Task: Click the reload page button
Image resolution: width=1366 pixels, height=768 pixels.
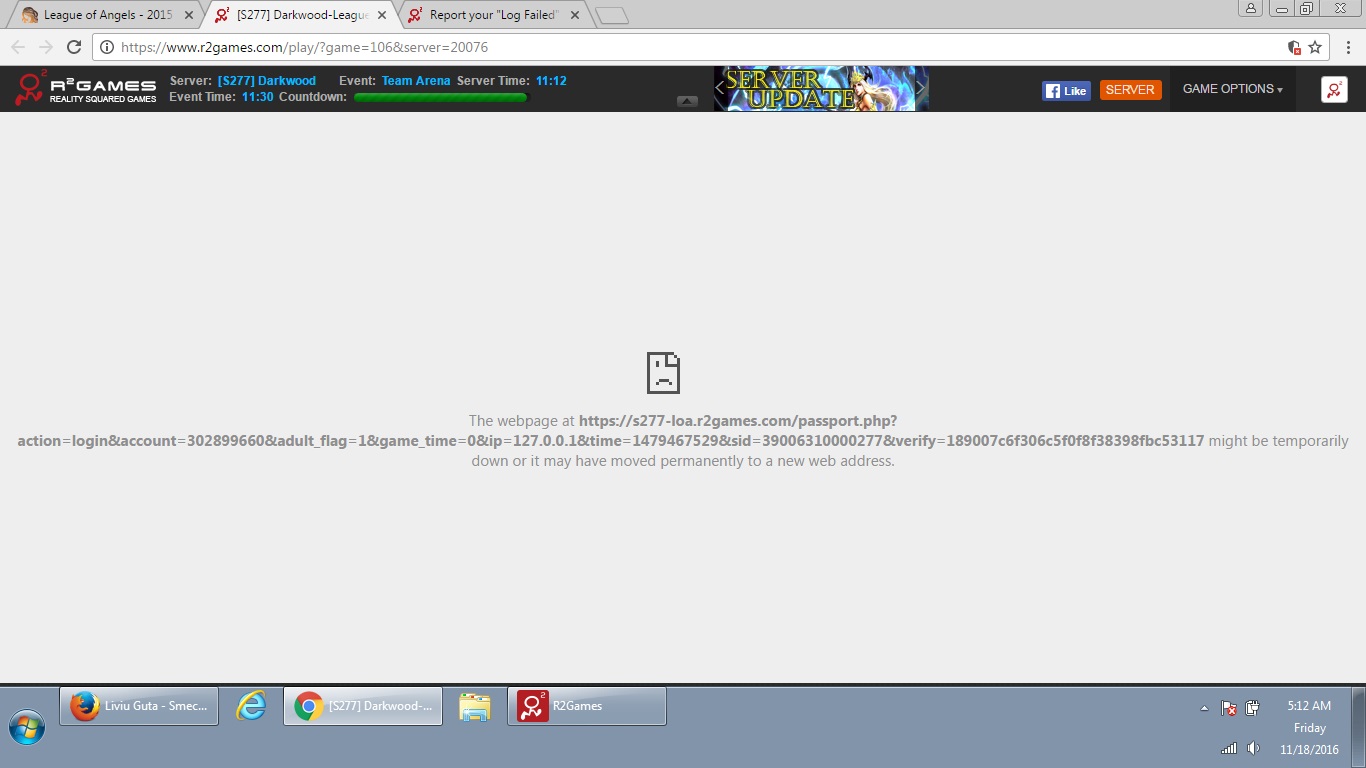Action: 73,47
